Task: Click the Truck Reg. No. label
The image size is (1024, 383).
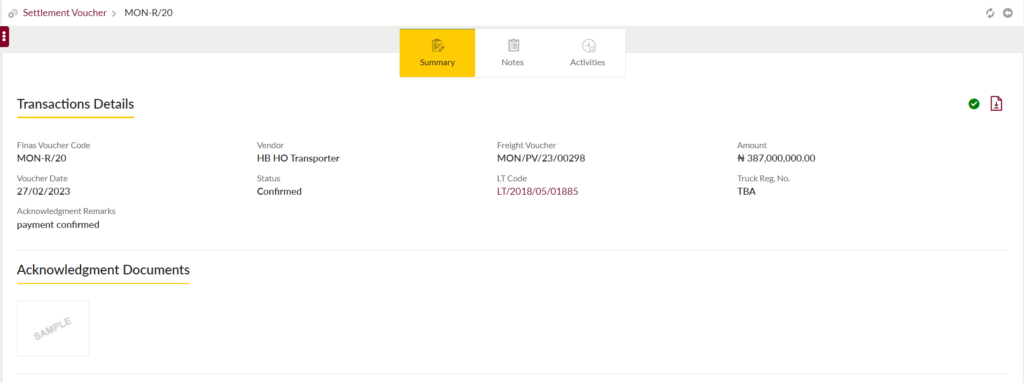Action: point(763,178)
